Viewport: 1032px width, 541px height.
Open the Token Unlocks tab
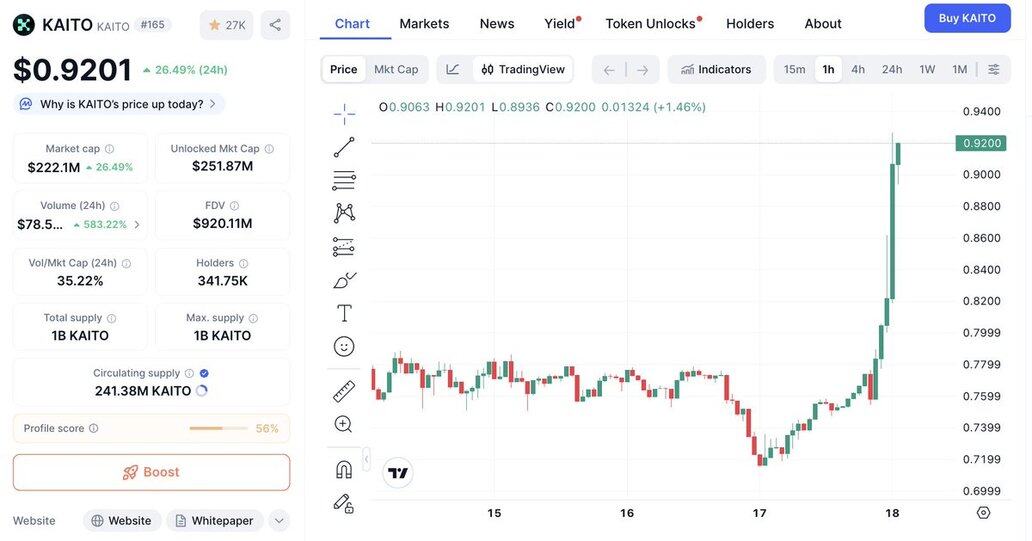pos(650,23)
